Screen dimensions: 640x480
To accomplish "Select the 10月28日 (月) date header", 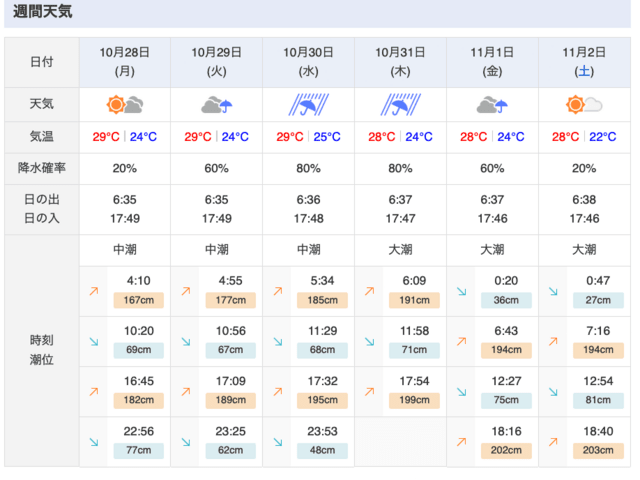I will tap(125, 61).
